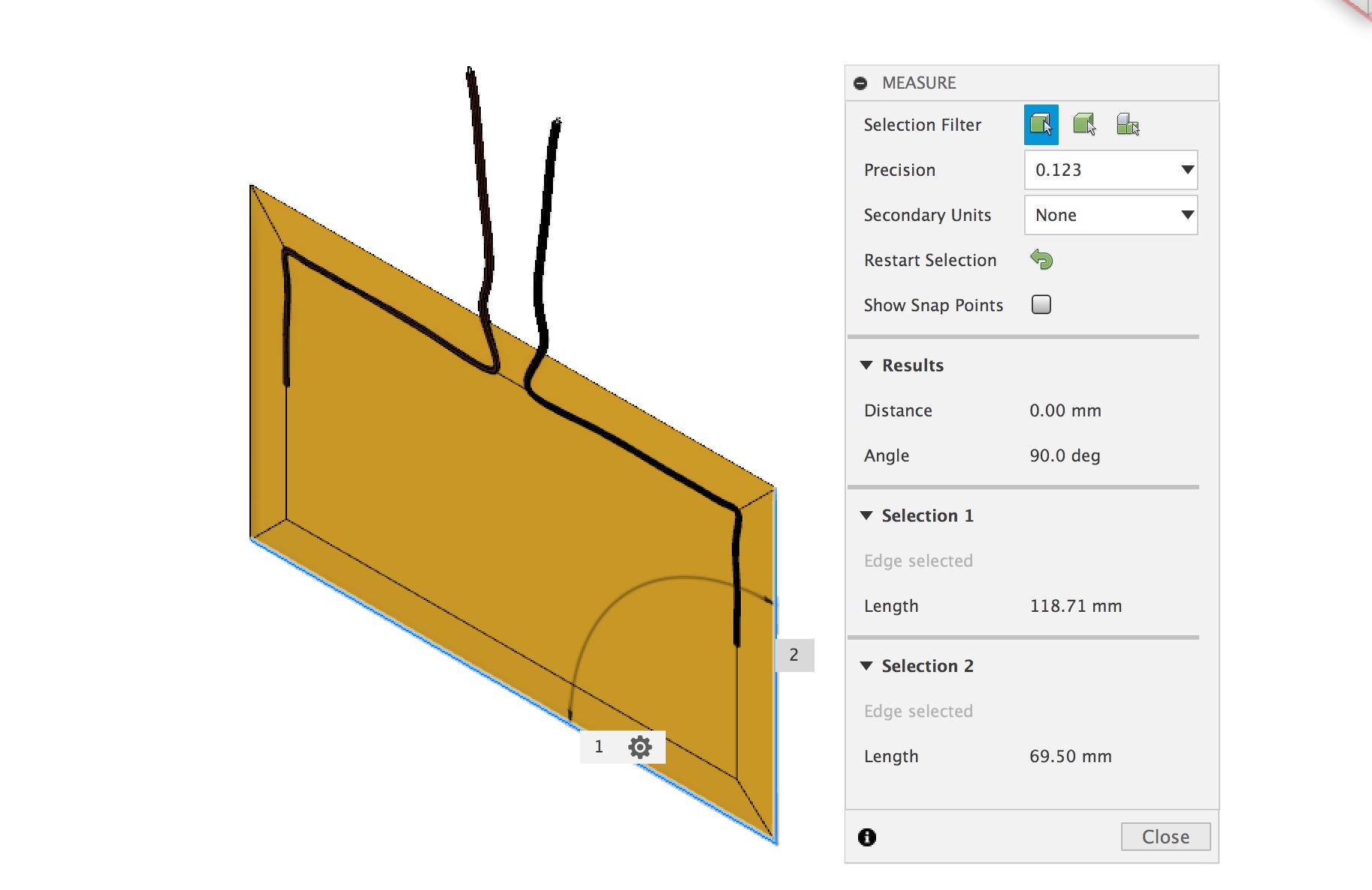Open the Secondary Units dropdown showing None
Image resolution: width=1372 pixels, height=890 pixels.
click(1111, 215)
